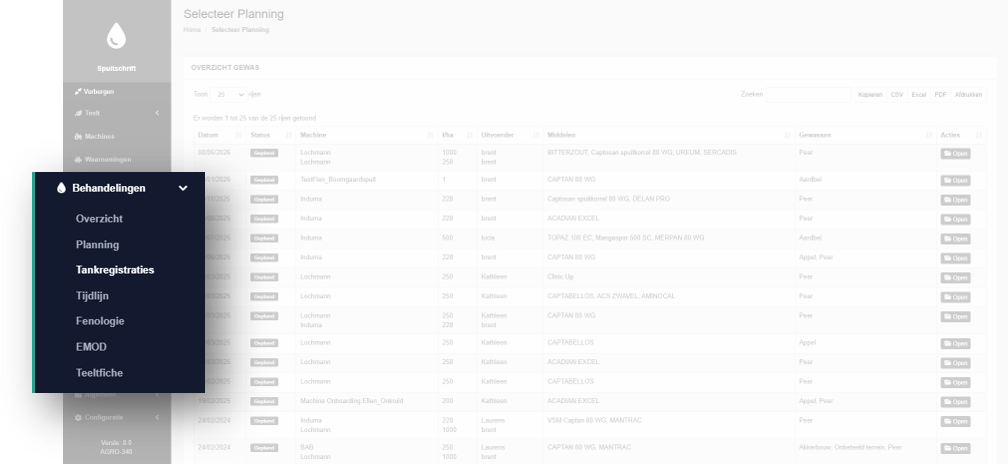The width and height of the screenshot is (1008, 464).
Task: Click the Afdrukken print button
Action: 968,95
